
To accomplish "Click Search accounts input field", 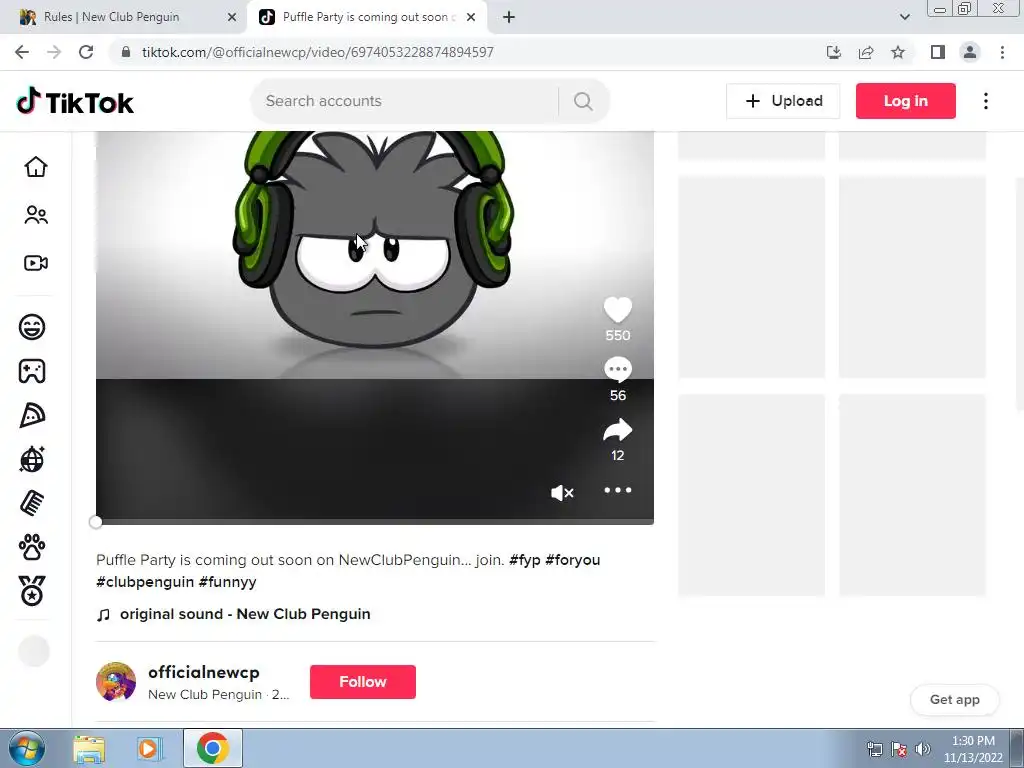I will coord(405,101).
